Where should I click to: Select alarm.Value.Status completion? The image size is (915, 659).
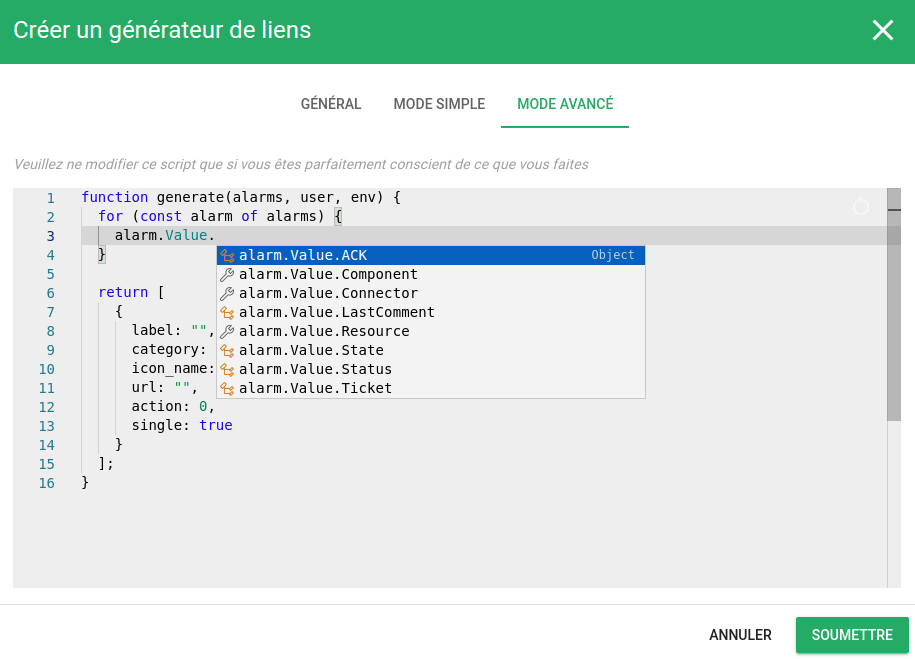click(431, 369)
